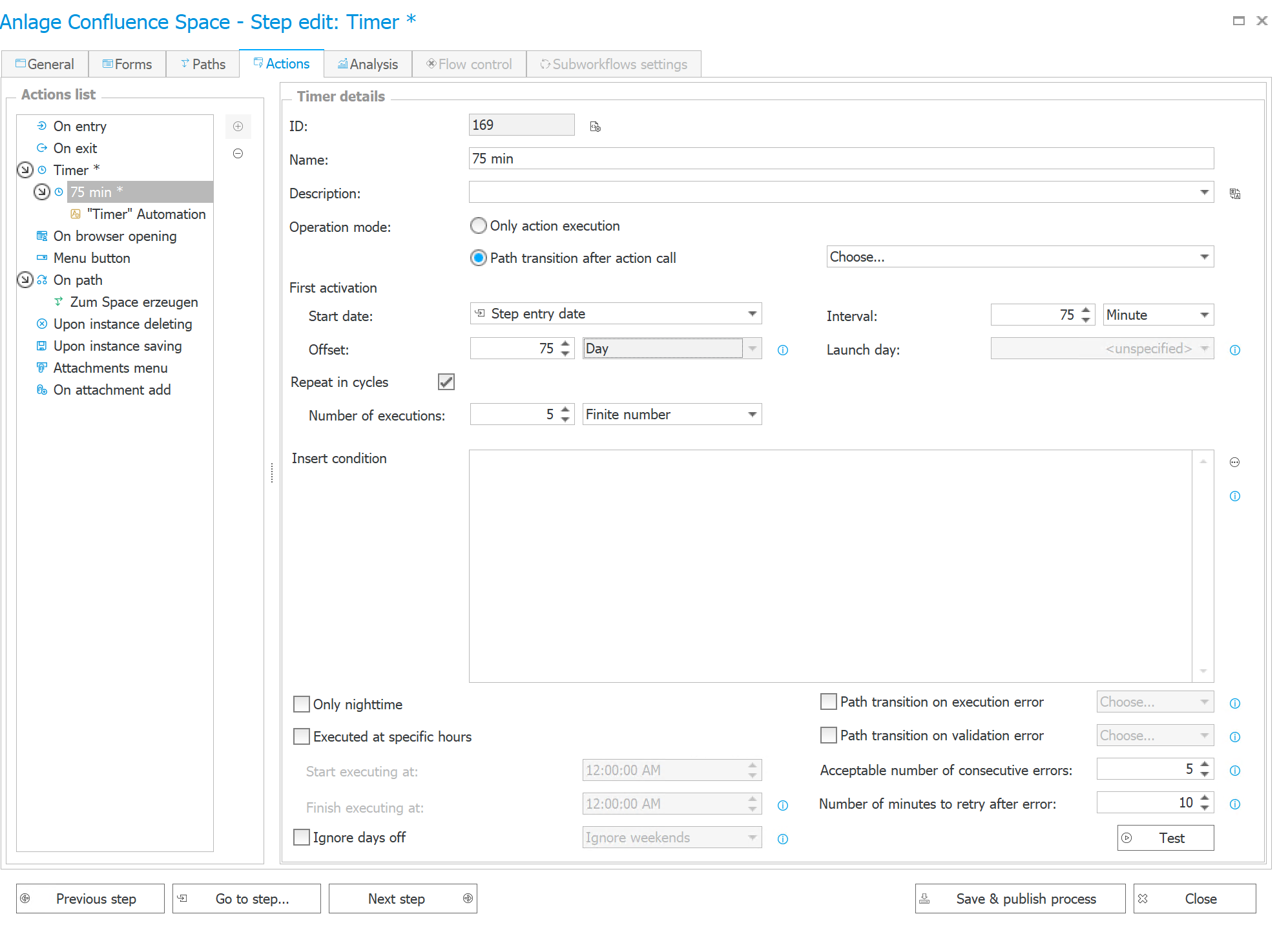Viewport: 1288px width, 936px height.
Task: Click the Name input field
Action: click(x=840, y=159)
